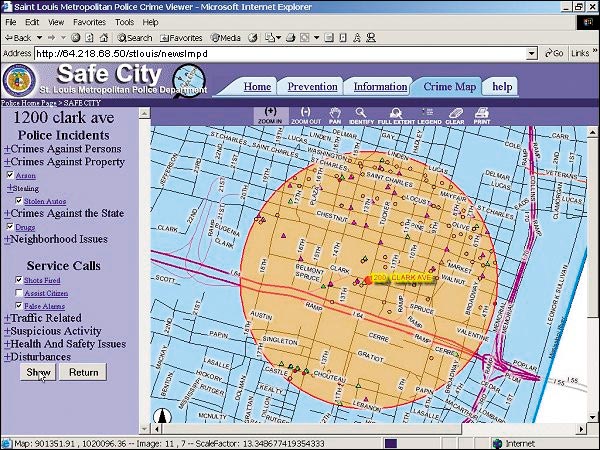Click the Go button beside address bar
600x450 pixels.
[554, 53]
